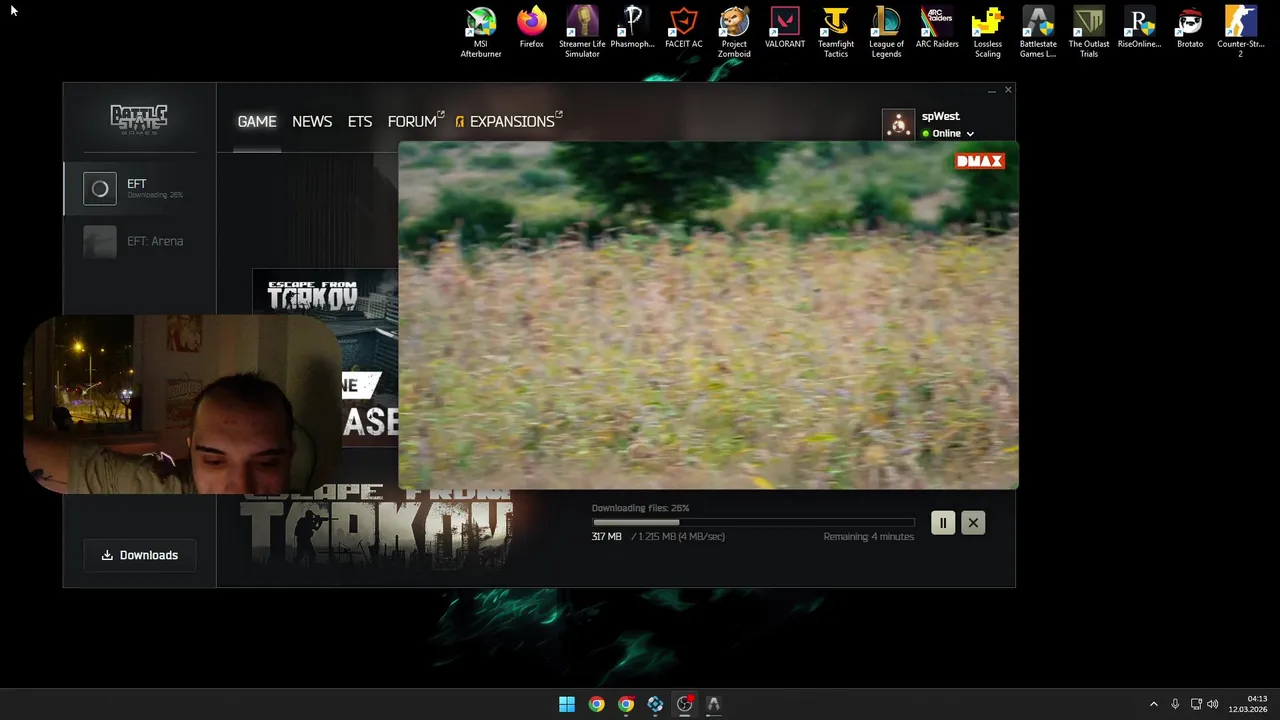
Task: Open the taskbar clock and date
Action: [x=1249, y=704]
